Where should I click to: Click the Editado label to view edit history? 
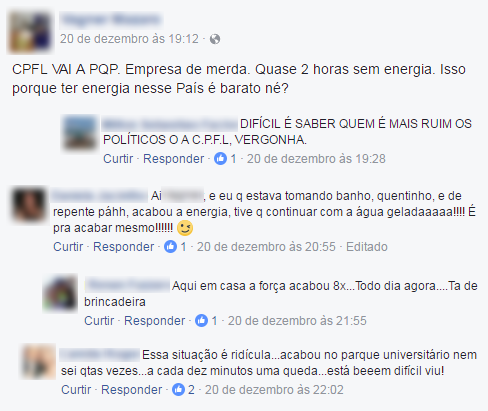tap(367, 247)
